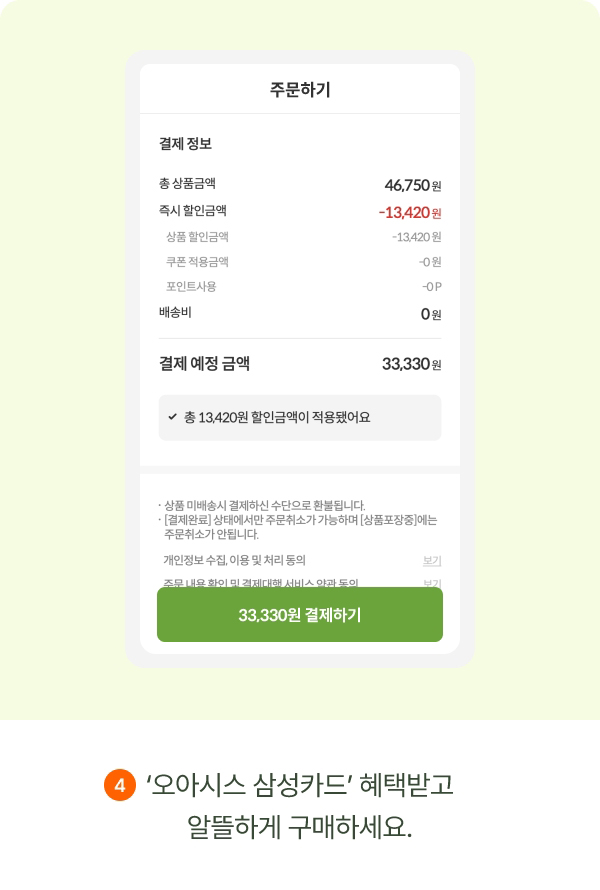
Task: Click the 개인정보 수집, 이용 및 처리 동의 text
Action: (x=234, y=560)
